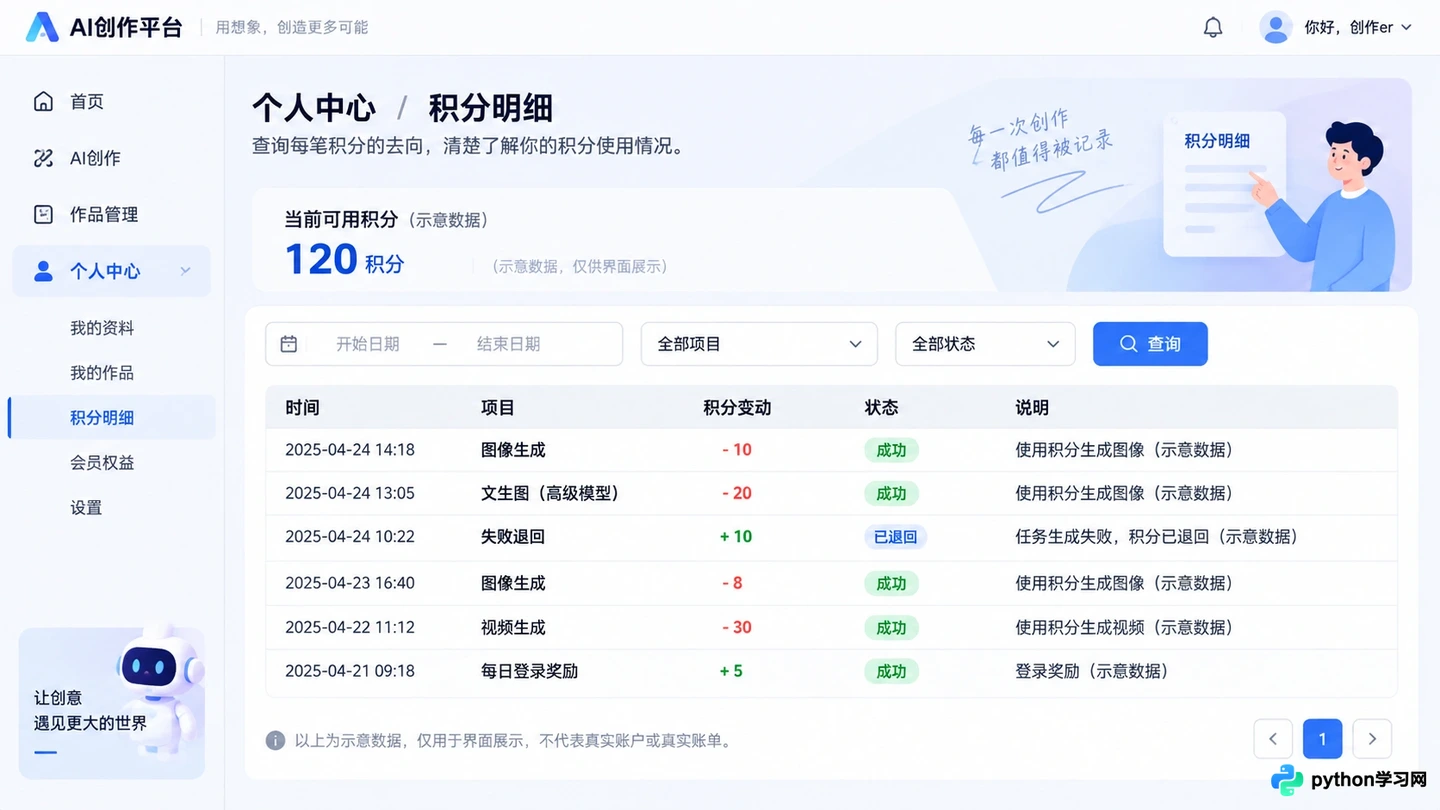Open 会员权益 in sidebar
This screenshot has height=810, width=1440.
102,462
